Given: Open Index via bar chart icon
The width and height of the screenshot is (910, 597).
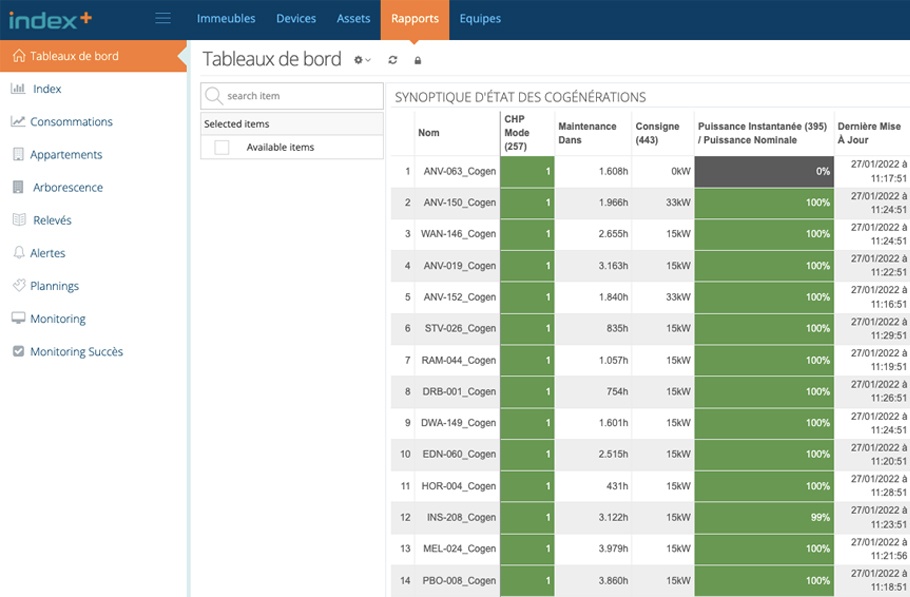Looking at the screenshot, I should point(18,89).
